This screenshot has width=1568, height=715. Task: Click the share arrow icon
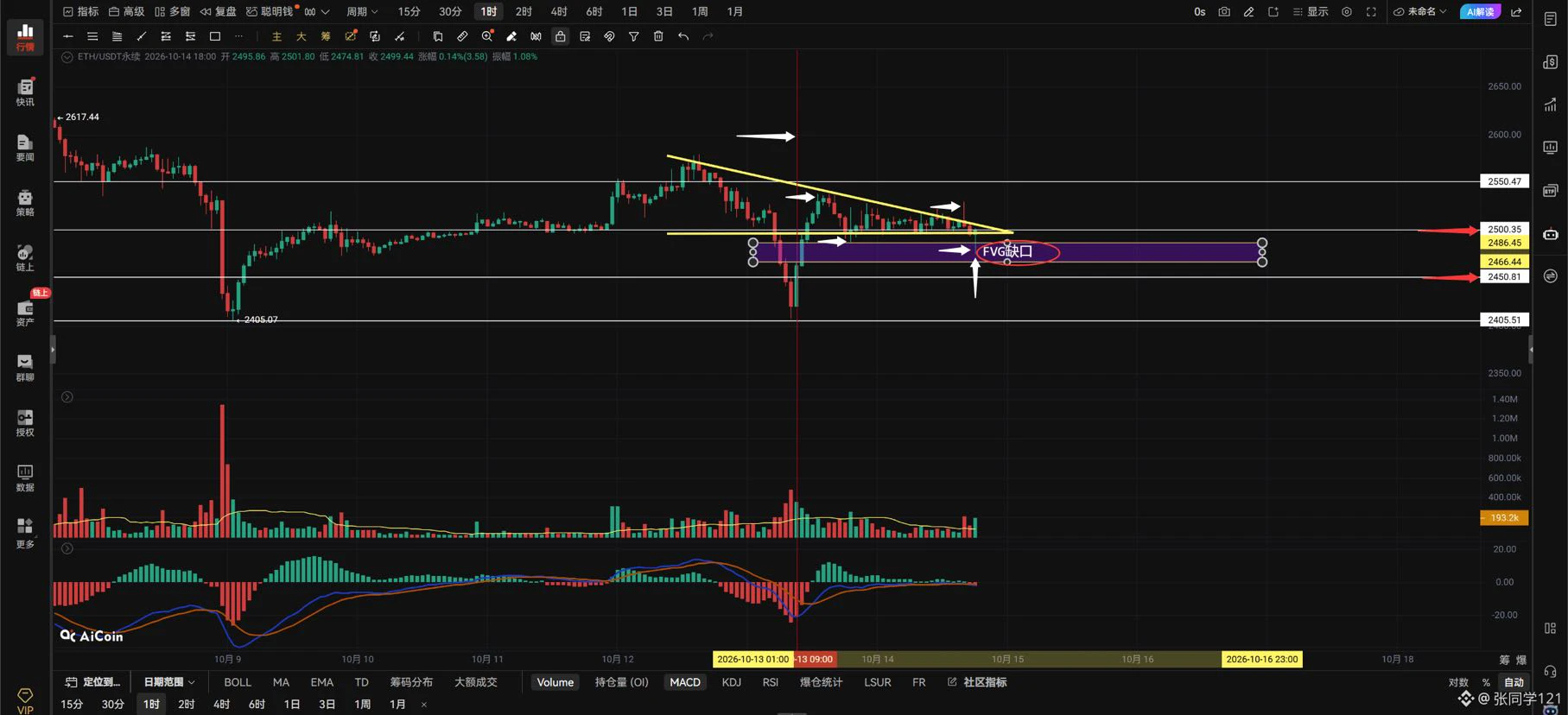click(x=1516, y=12)
